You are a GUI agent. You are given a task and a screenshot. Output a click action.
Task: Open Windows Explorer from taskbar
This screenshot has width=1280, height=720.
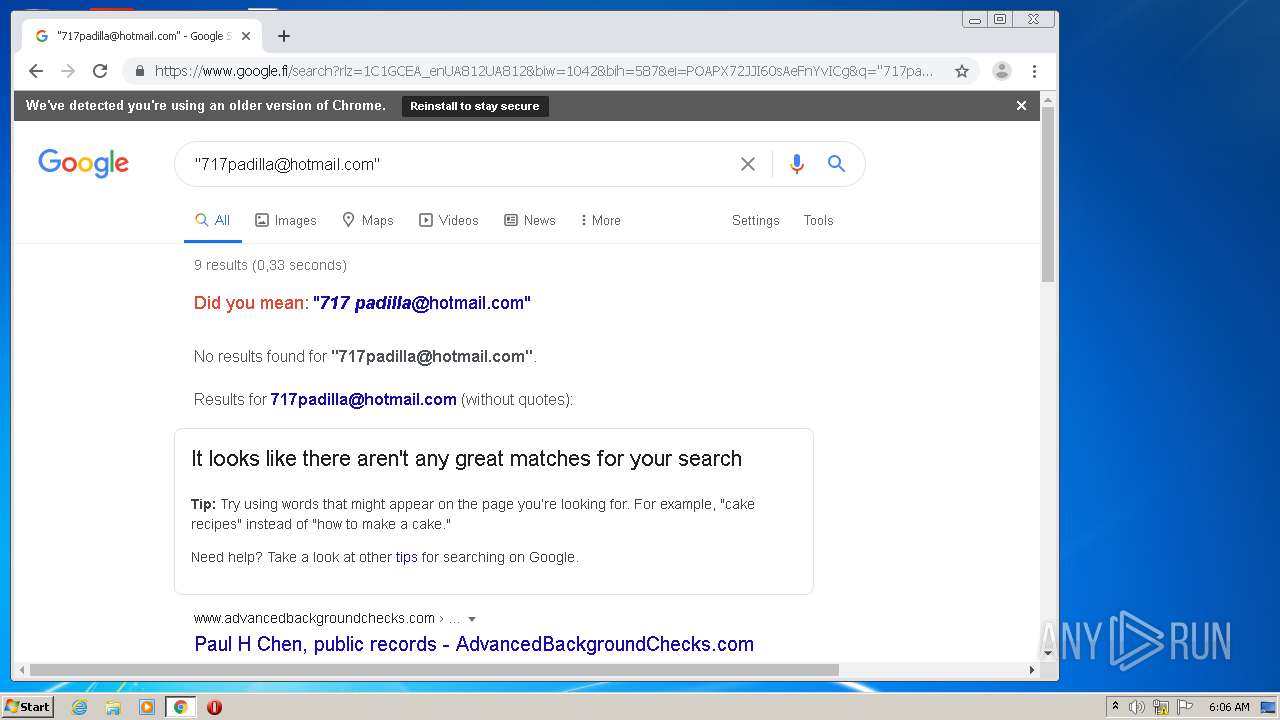pos(113,707)
